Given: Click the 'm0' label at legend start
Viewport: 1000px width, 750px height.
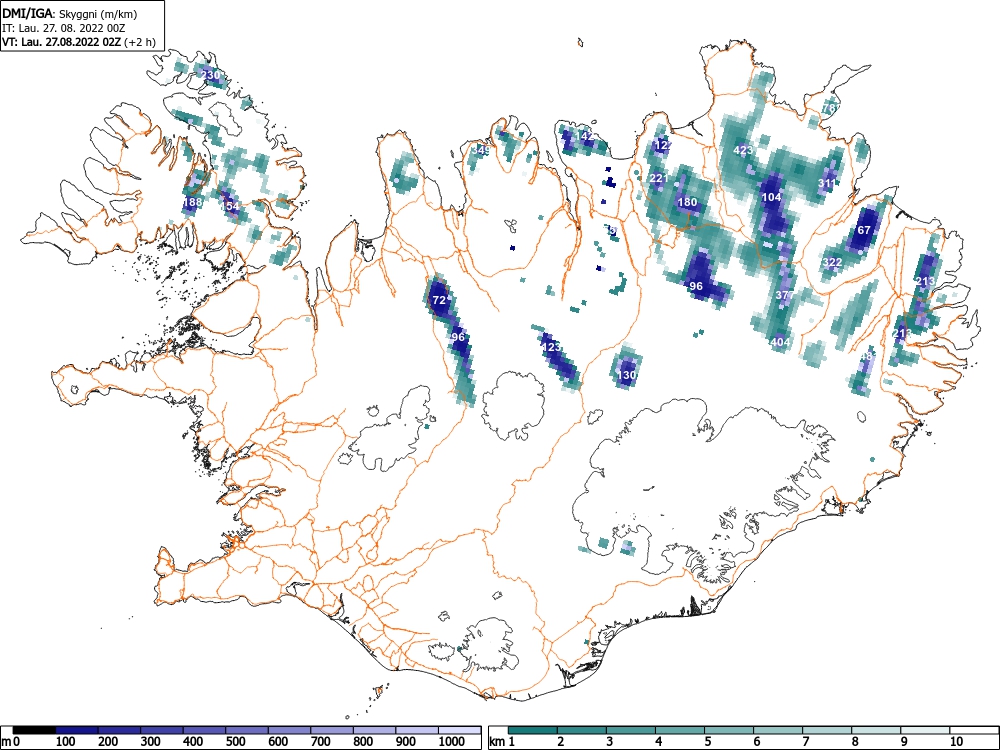Looking at the screenshot, I should click(x=11, y=742).
